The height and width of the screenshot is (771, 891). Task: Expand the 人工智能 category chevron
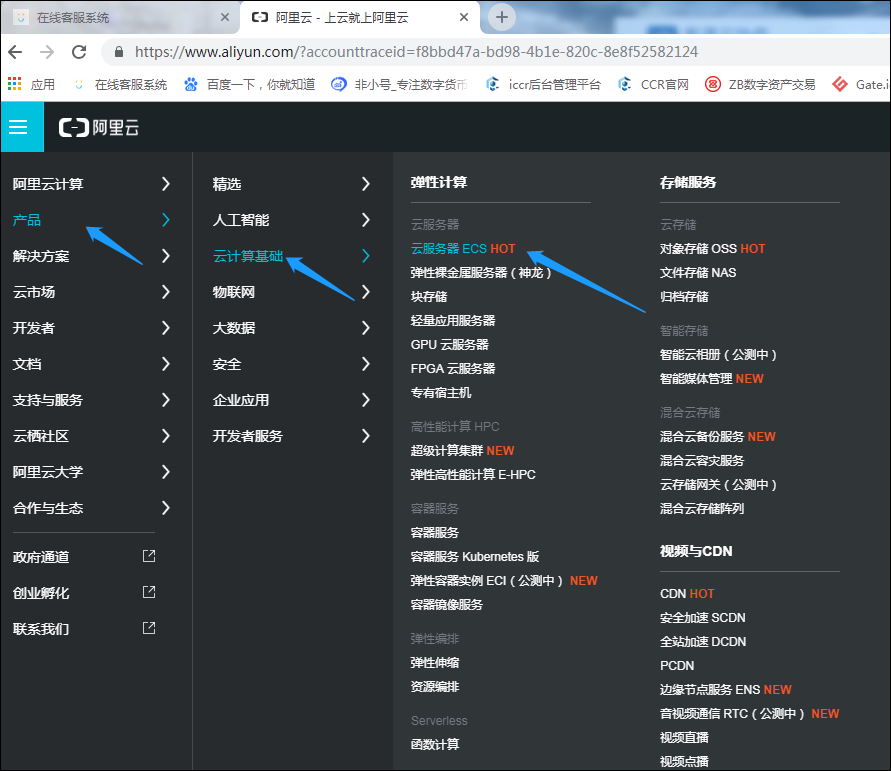click(365, 220)
